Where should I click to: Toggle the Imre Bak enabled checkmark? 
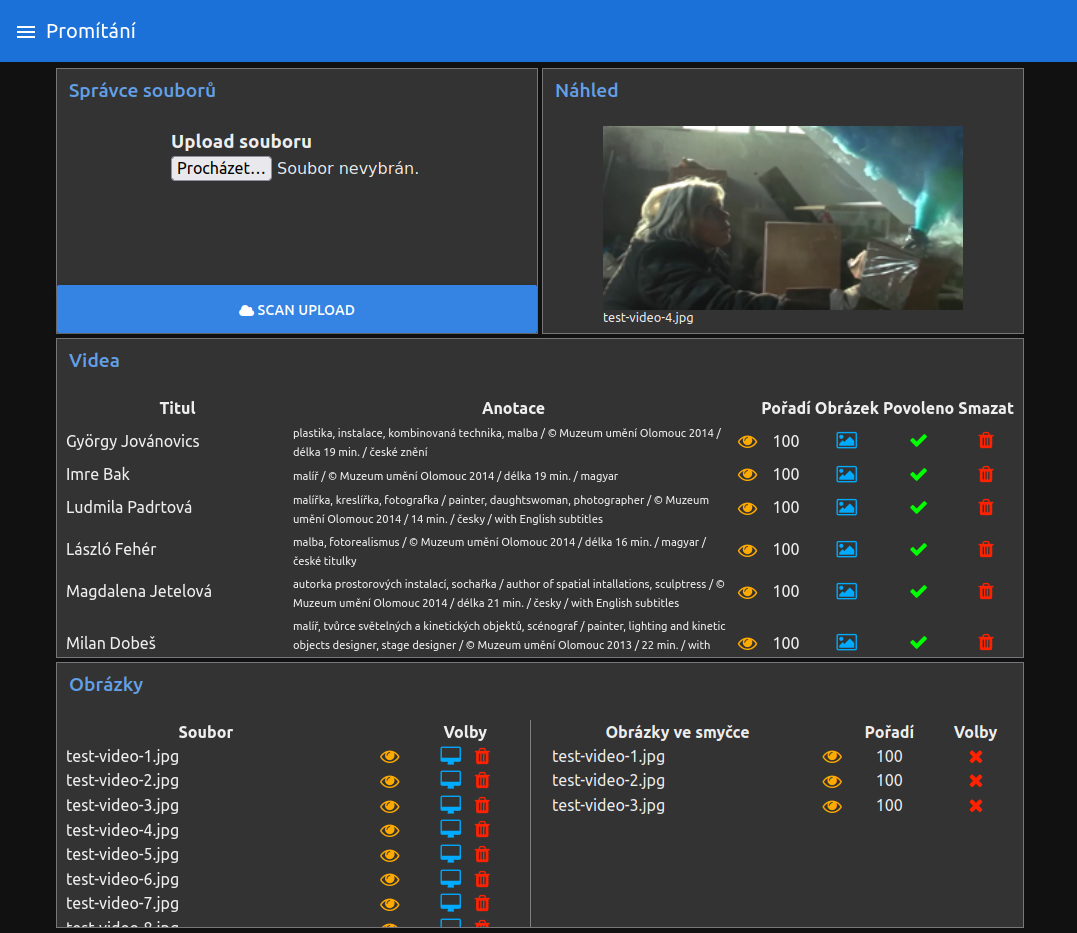[918, 474]
